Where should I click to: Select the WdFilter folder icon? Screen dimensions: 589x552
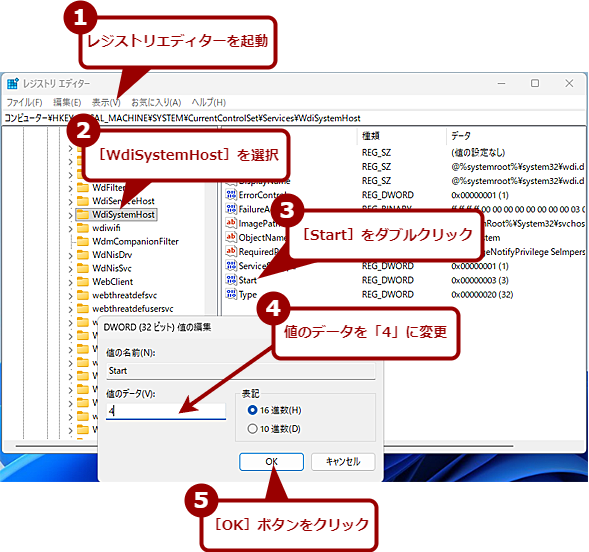(83, 187)
